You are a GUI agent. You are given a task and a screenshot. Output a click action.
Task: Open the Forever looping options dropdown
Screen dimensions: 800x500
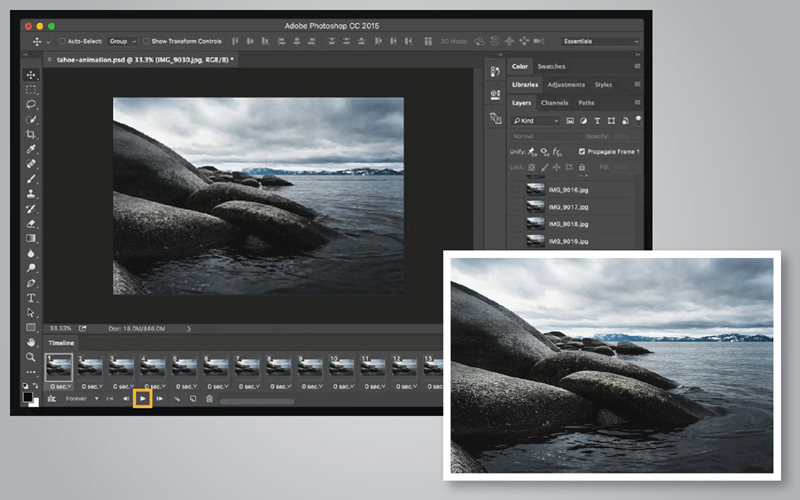tap(82, 398)
